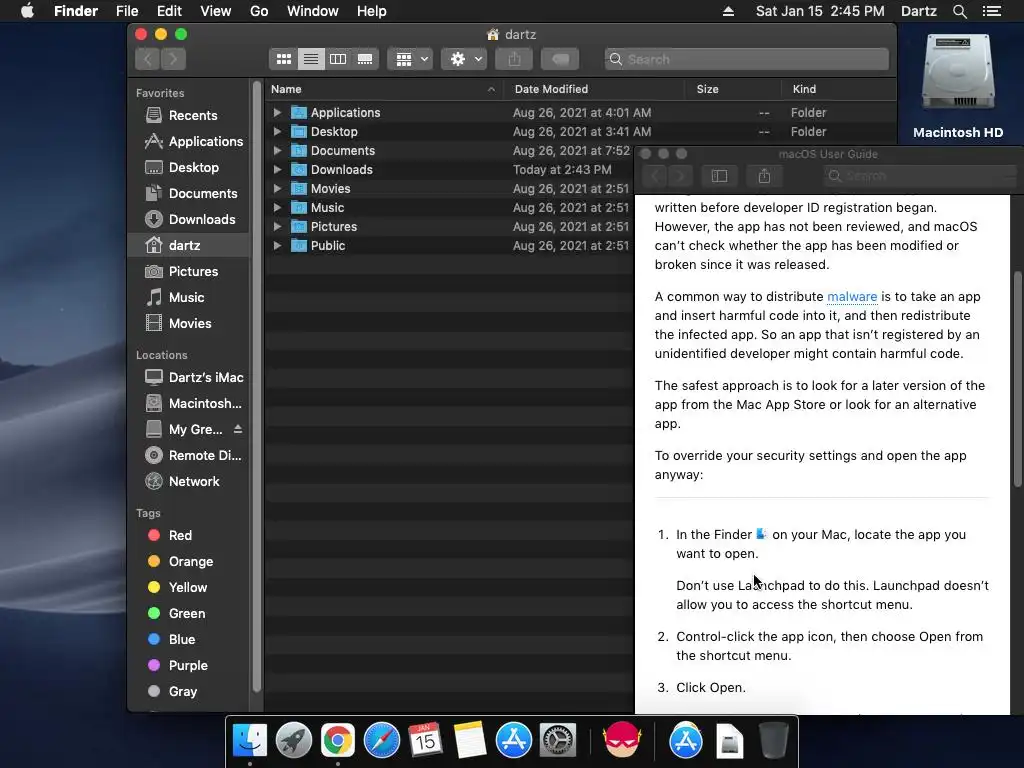The height and width of the screenshot is (768, 1024).
Task: Go back in Finder window
Action: point(148,59)
